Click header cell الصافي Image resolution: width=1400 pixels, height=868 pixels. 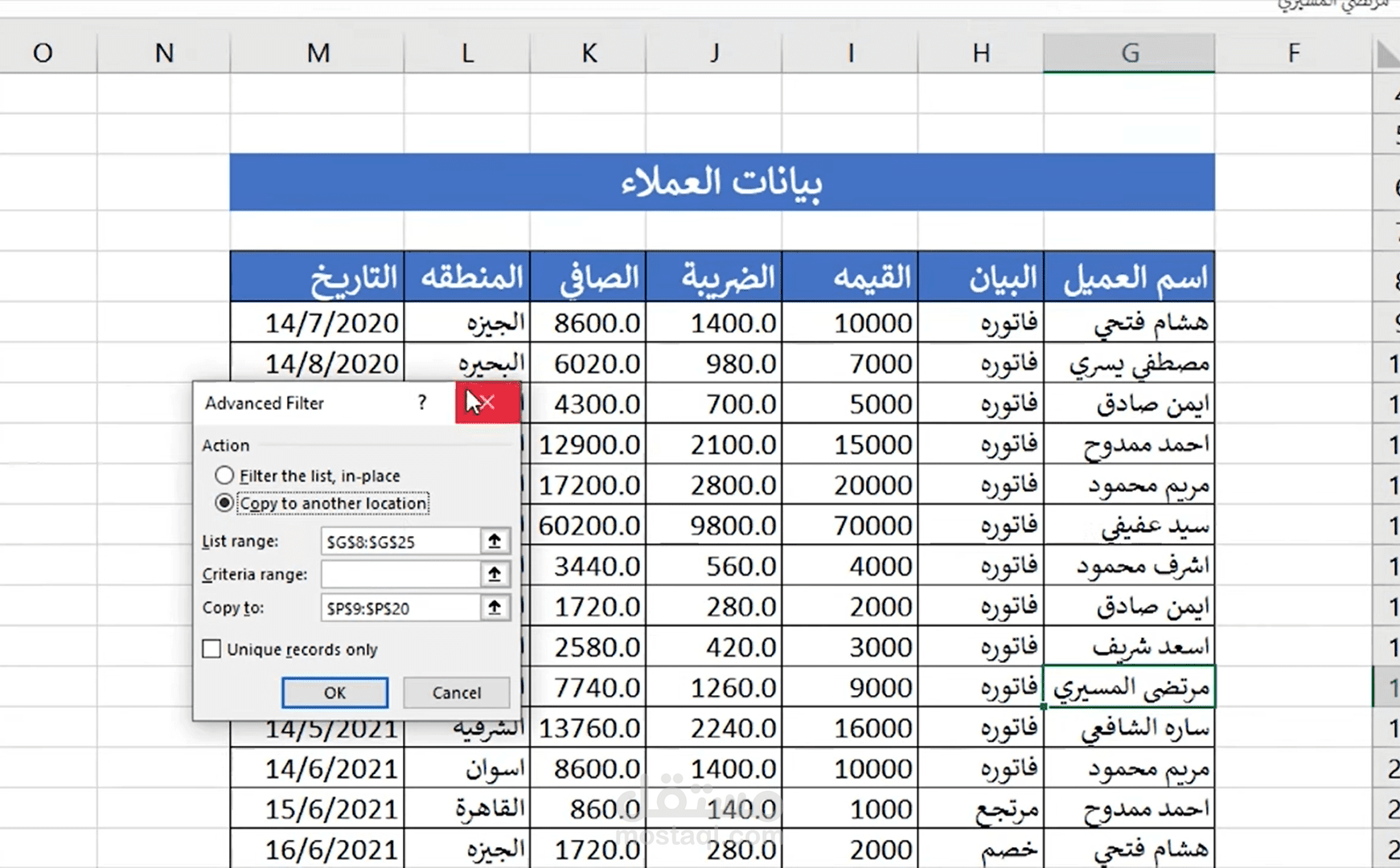click(588, 277)
